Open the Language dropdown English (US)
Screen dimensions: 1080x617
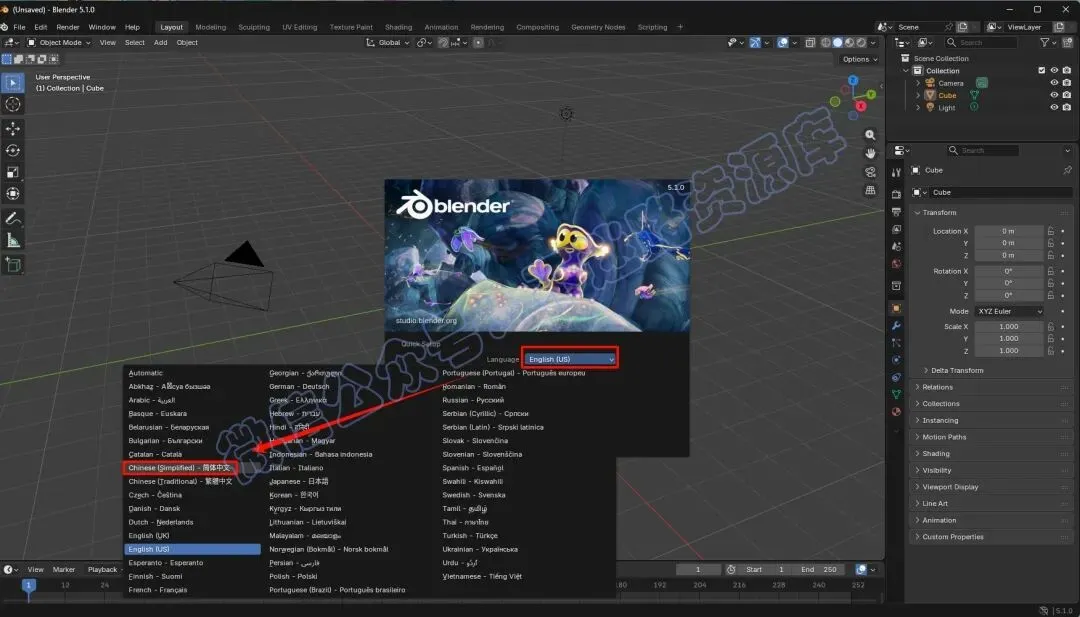click(570, 359)
